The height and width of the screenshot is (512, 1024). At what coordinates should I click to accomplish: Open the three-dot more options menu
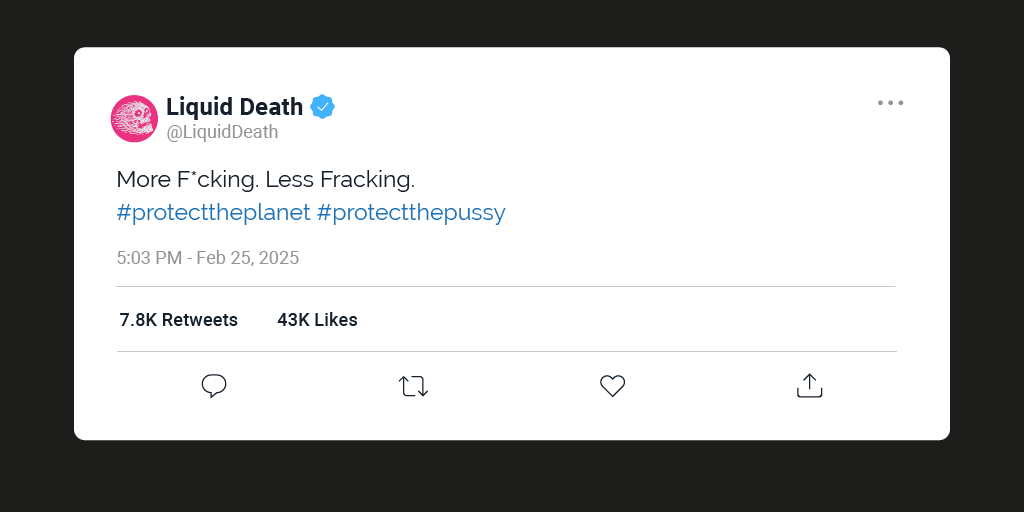click(x=890, y=103)
